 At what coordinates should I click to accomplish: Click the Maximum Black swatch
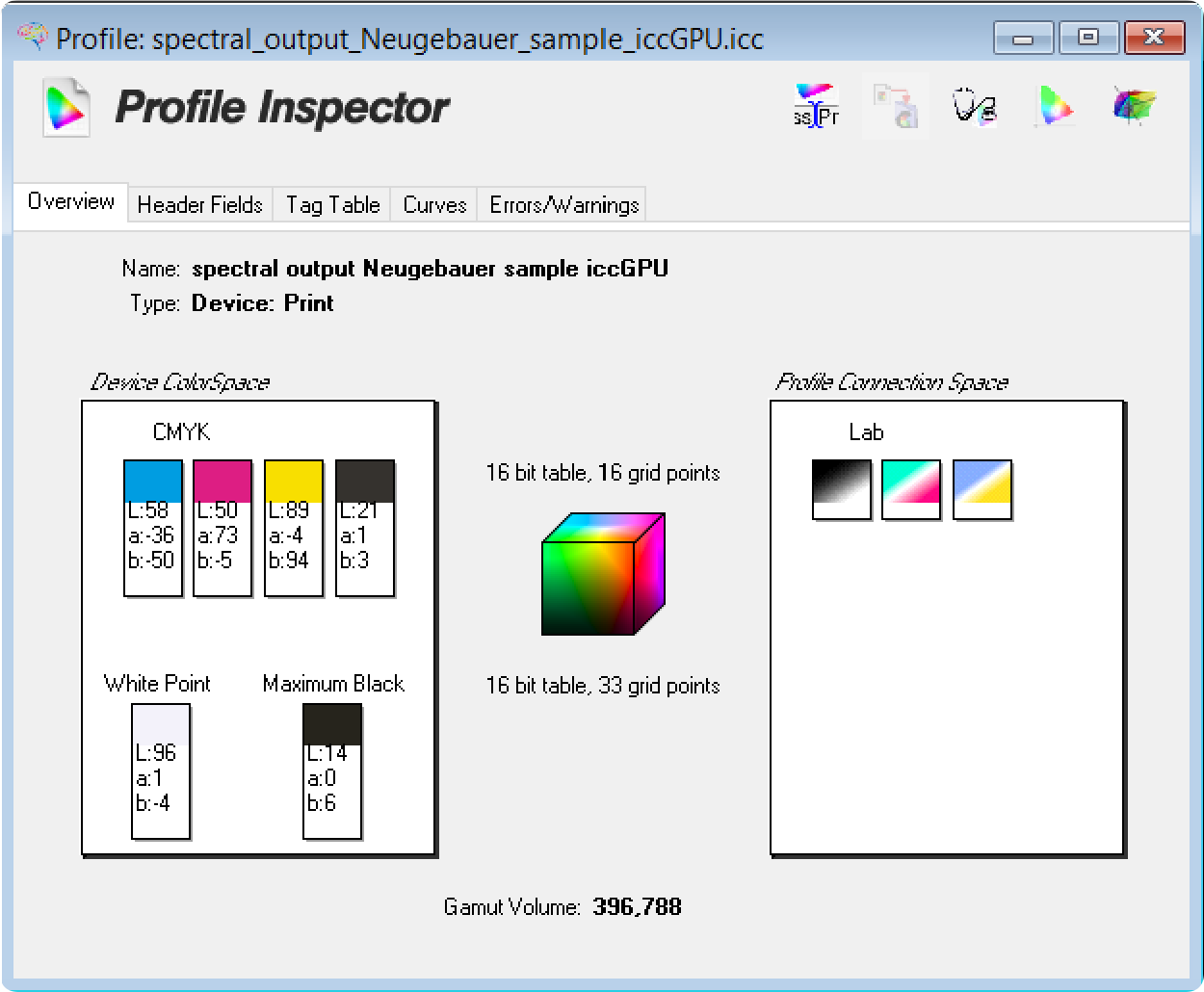[332, 724]
